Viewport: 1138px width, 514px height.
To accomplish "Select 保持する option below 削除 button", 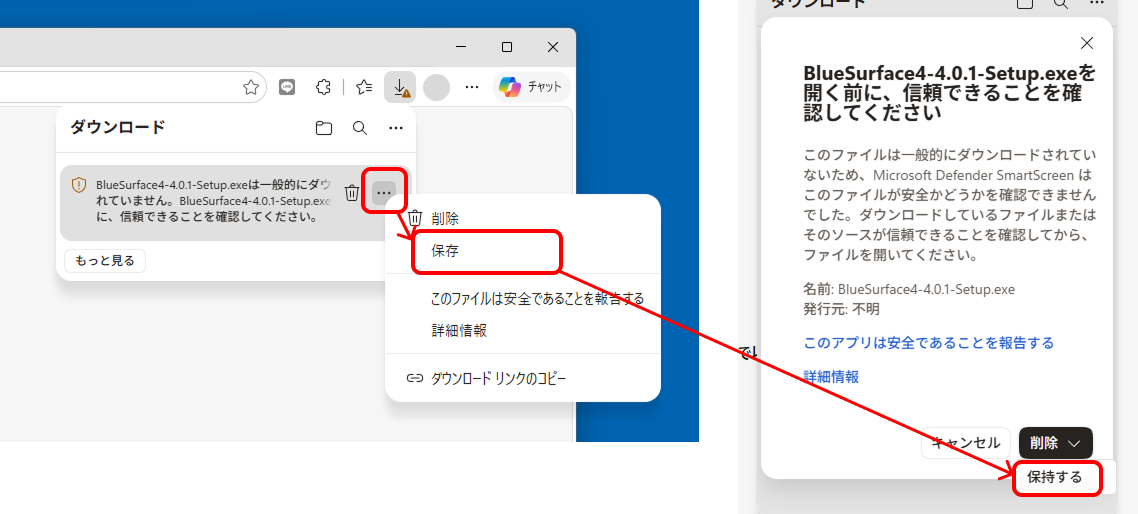I will coord(1055,477).
